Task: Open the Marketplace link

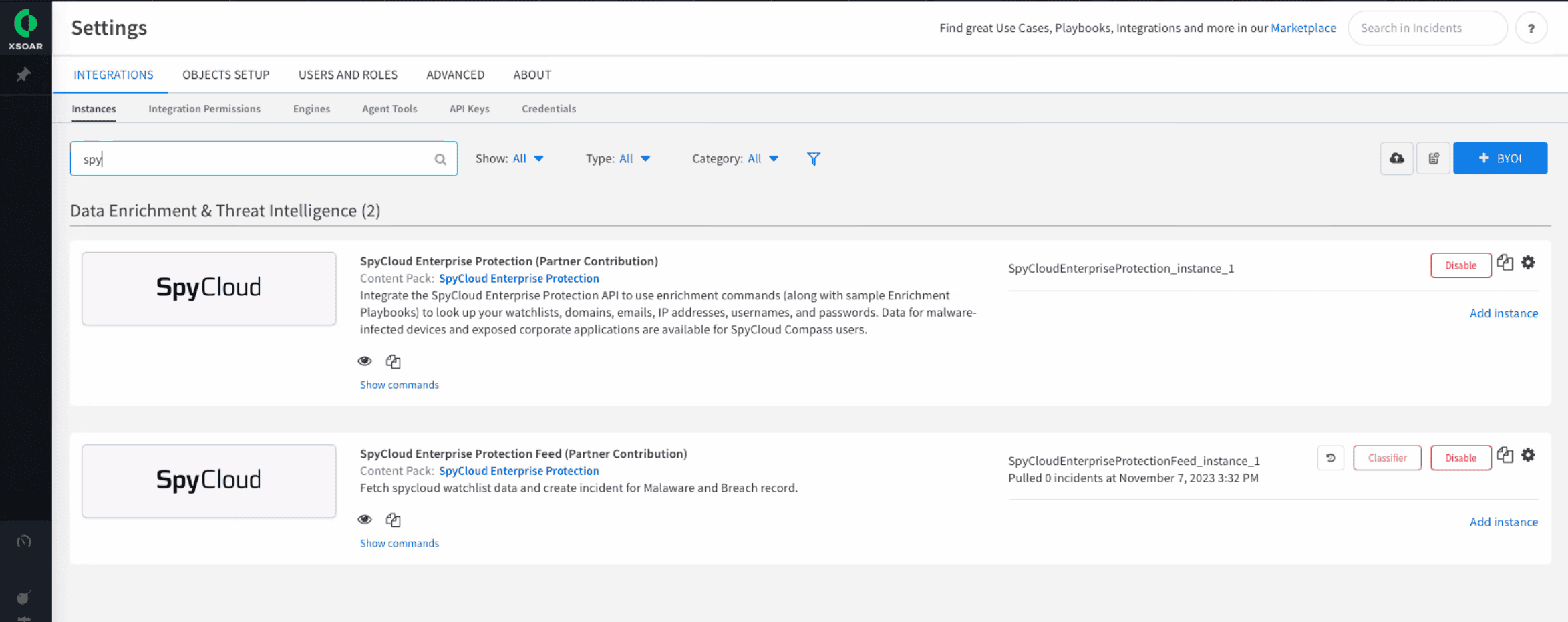Action: click(1303, 28)
